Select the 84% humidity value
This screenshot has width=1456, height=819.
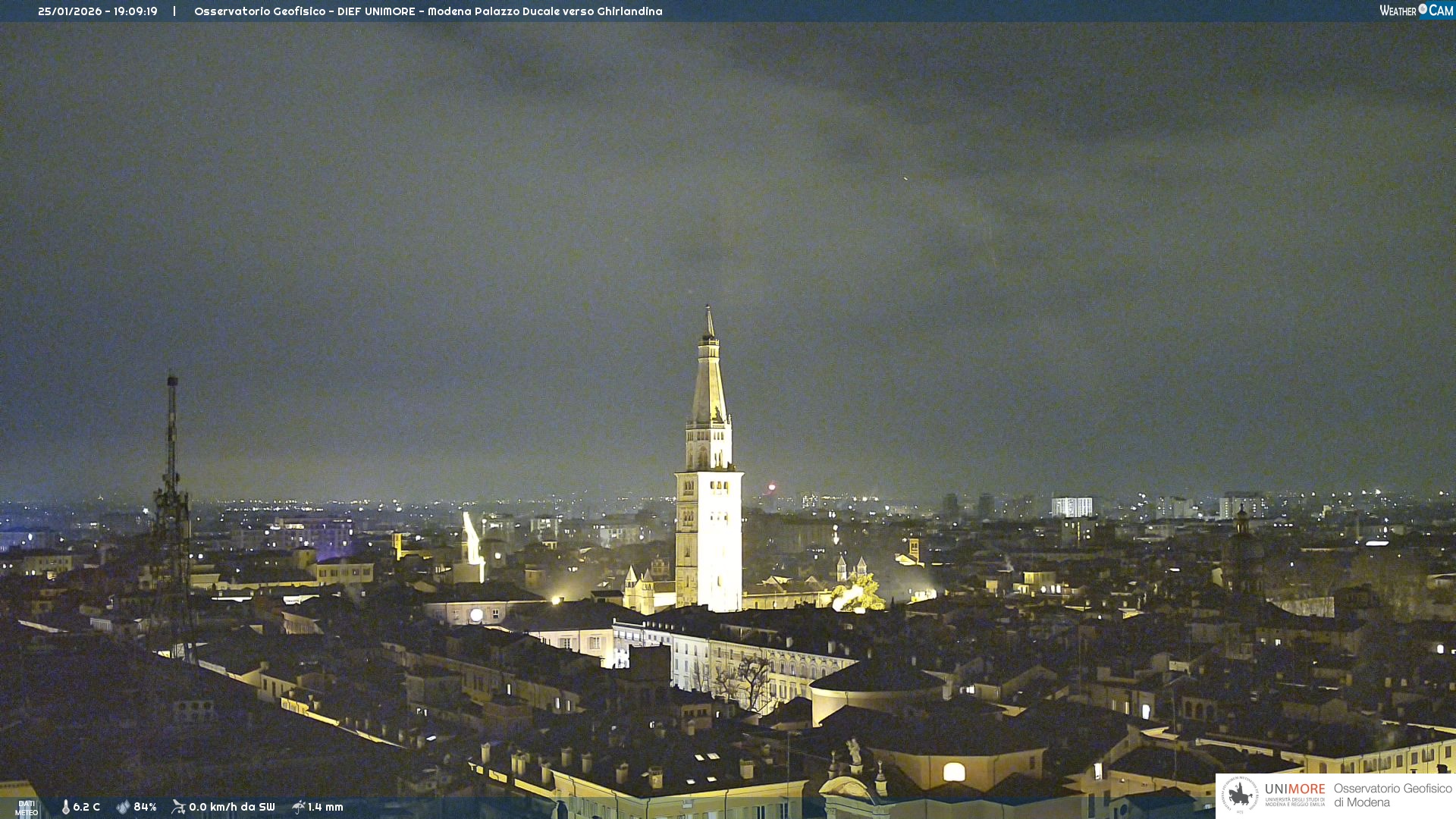[145, 807]
